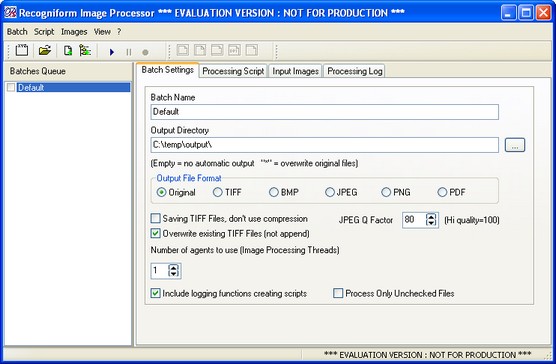
Task: Switch to the Processing Script tab
Action: (x=233, y=71)
